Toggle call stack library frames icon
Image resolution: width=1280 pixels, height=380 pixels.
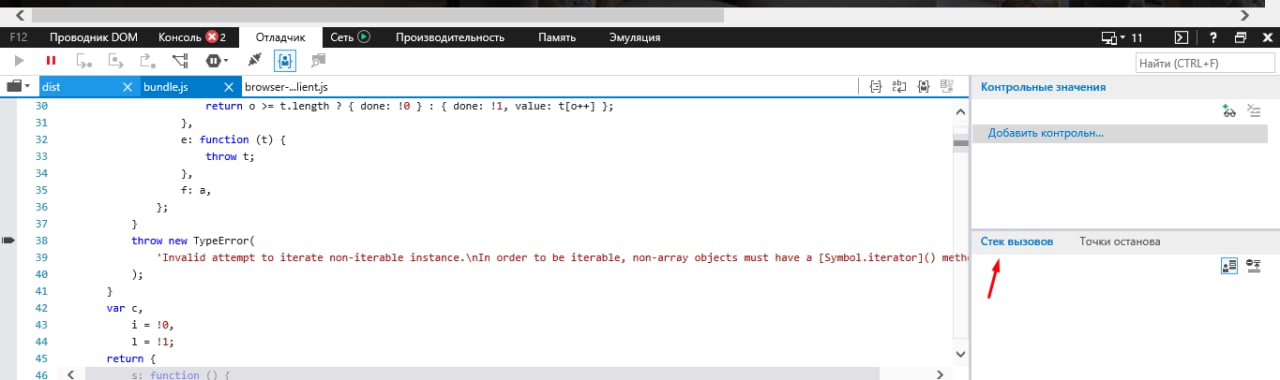1229,266
